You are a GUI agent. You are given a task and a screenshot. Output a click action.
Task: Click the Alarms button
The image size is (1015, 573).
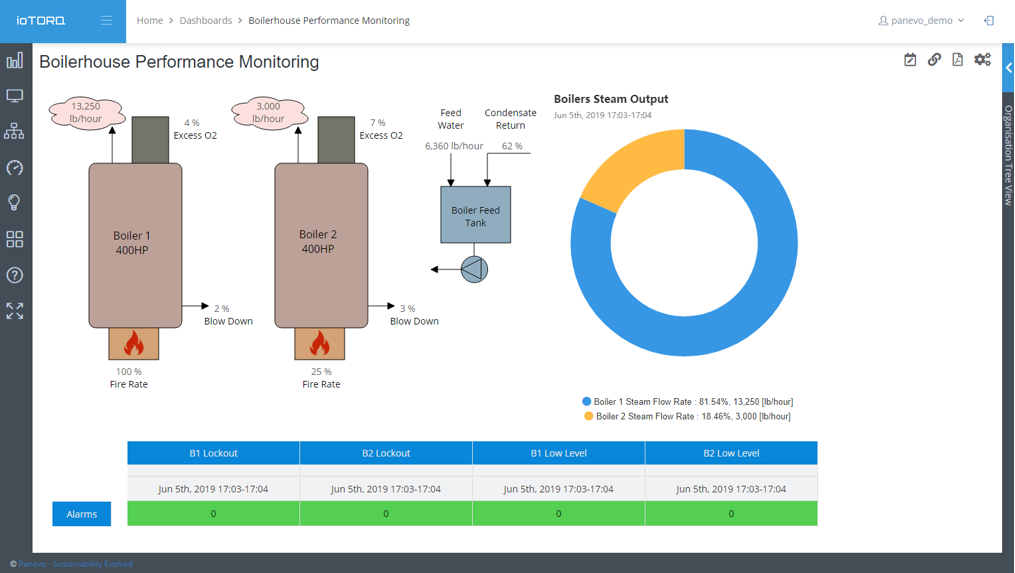pos(82,514)
